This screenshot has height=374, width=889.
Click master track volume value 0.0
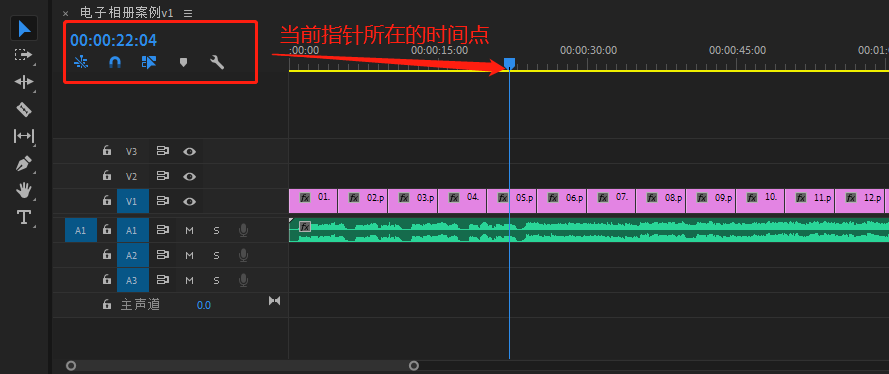pos(204,305)
